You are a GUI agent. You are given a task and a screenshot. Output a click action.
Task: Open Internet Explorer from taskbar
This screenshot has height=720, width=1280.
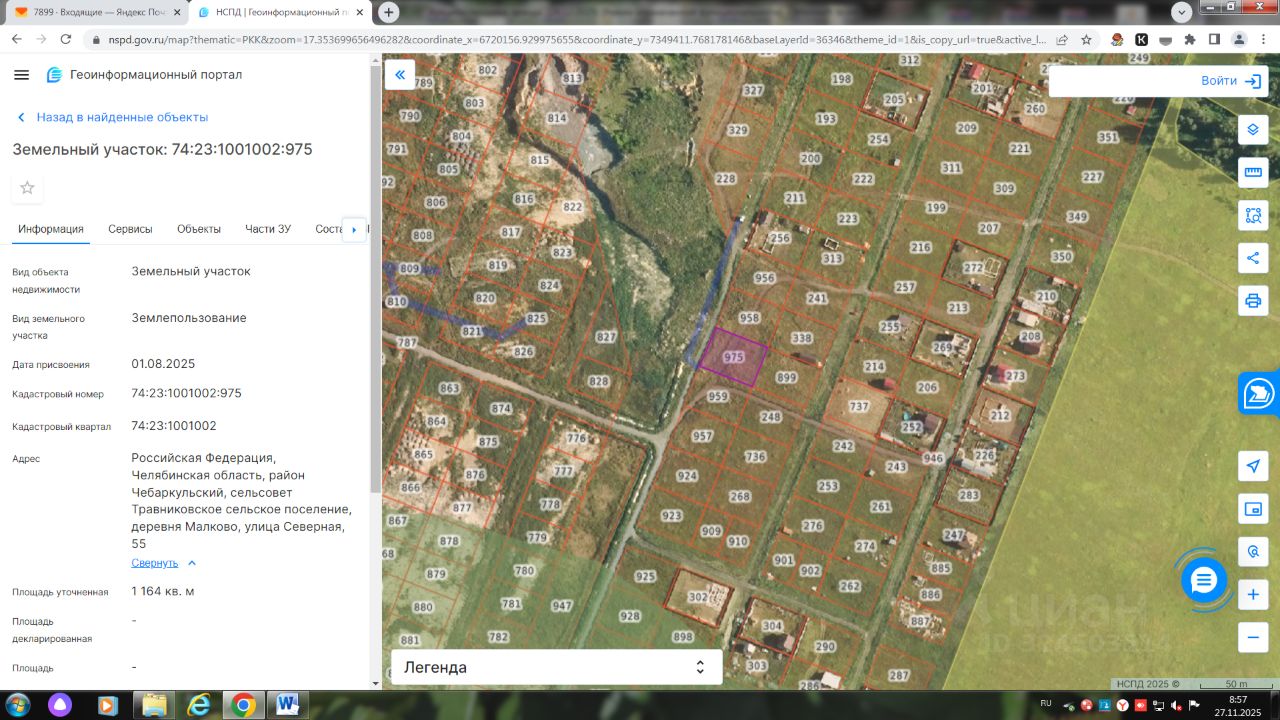[200, 705]
